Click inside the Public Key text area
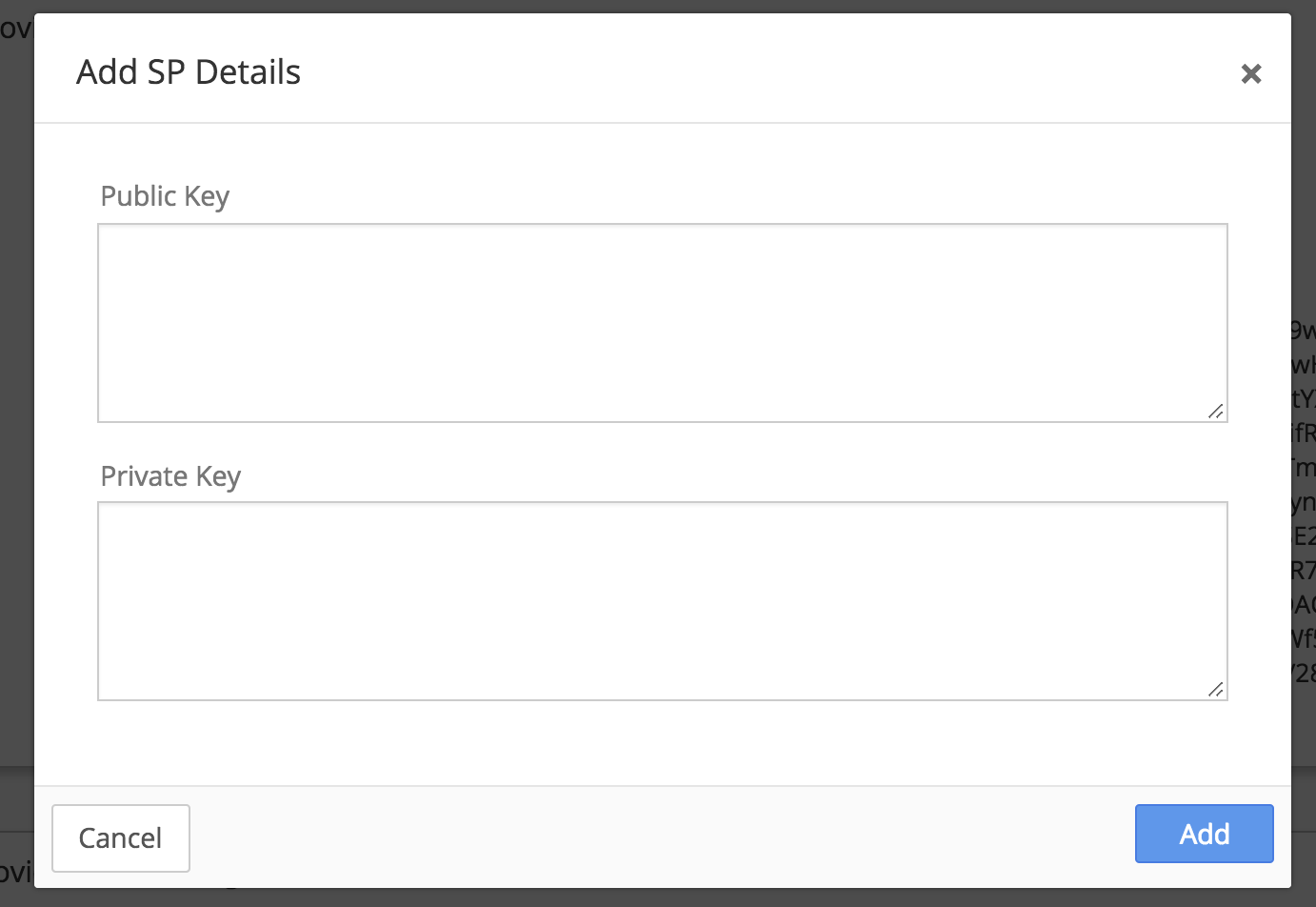Screen dimensions: 1316x907 pyautogui.click(x=663, y=323)
